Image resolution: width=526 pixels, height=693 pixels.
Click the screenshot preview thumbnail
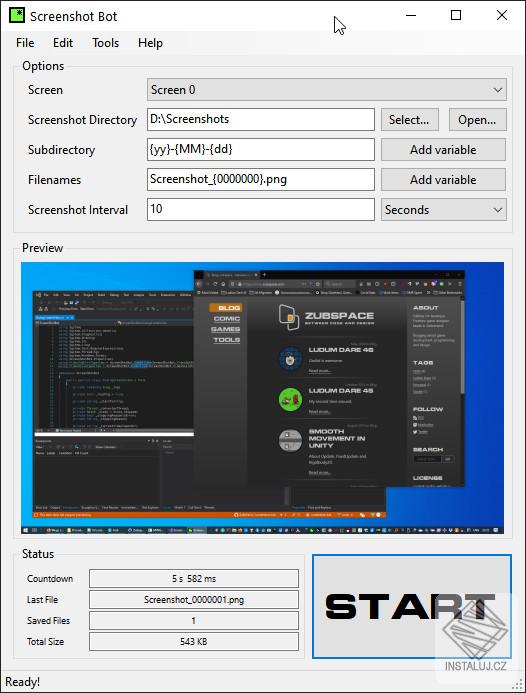(x=262, y=398)
